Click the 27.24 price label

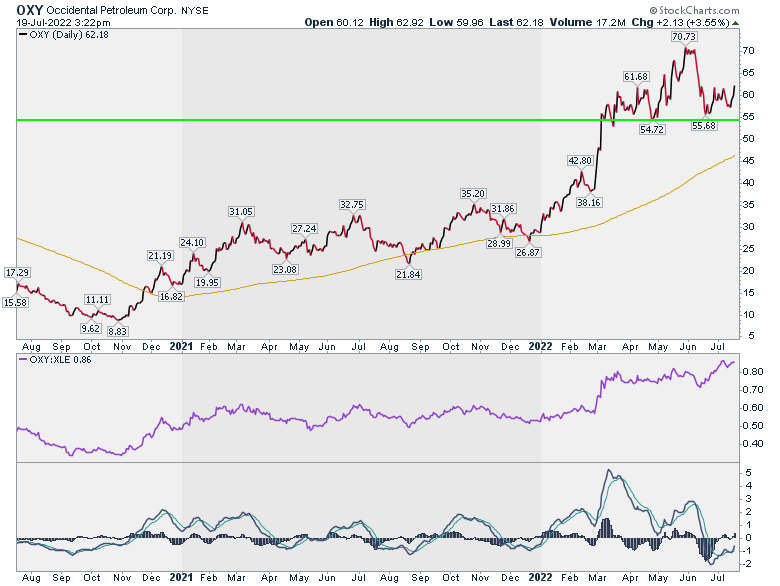click(304, 228)
